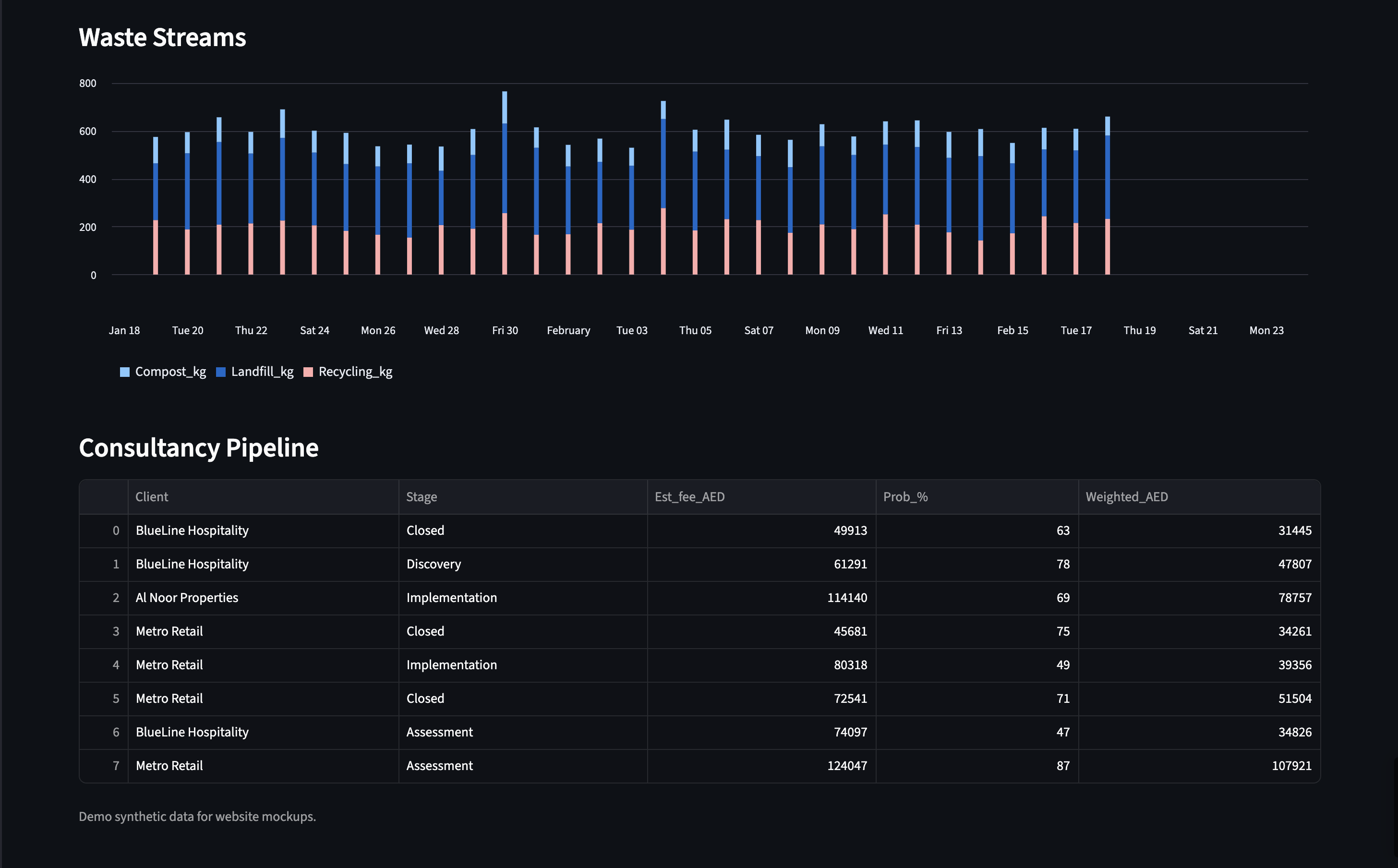Click the 107921 weighted value cell
The height and width of the screenshot is (868, 1398).
(1291, 765)
